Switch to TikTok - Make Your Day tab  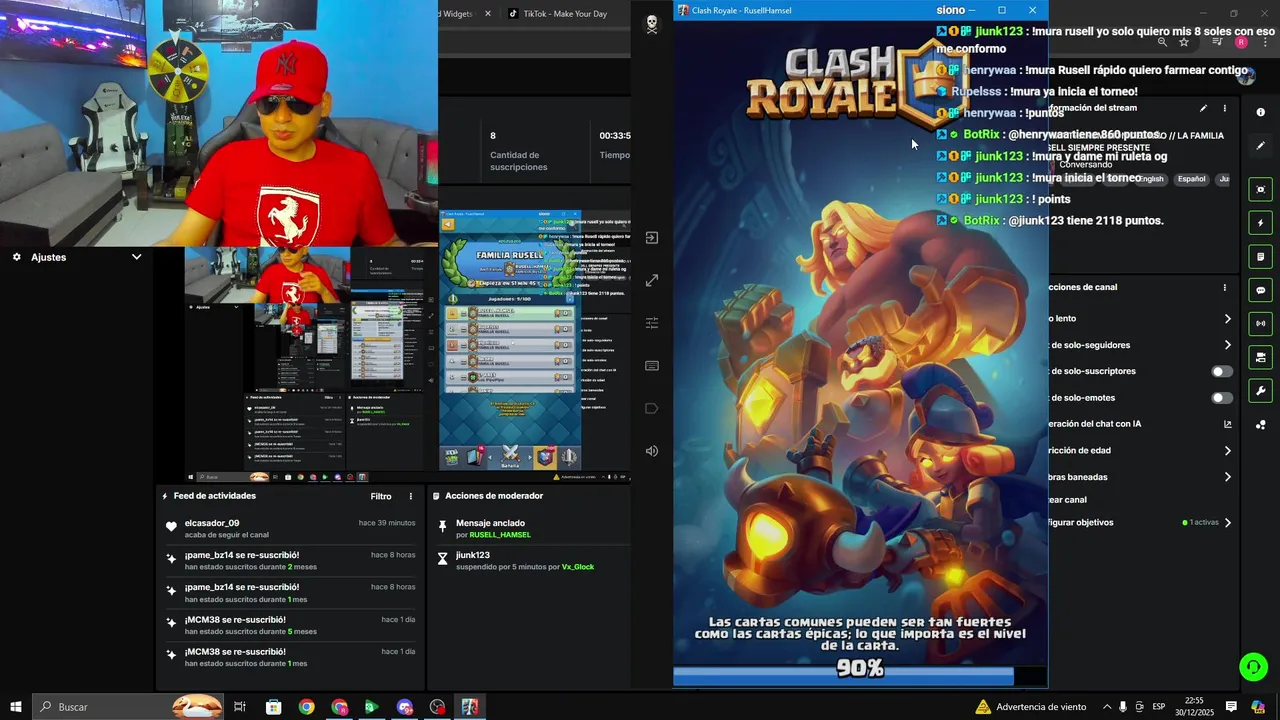coord(564,14)
